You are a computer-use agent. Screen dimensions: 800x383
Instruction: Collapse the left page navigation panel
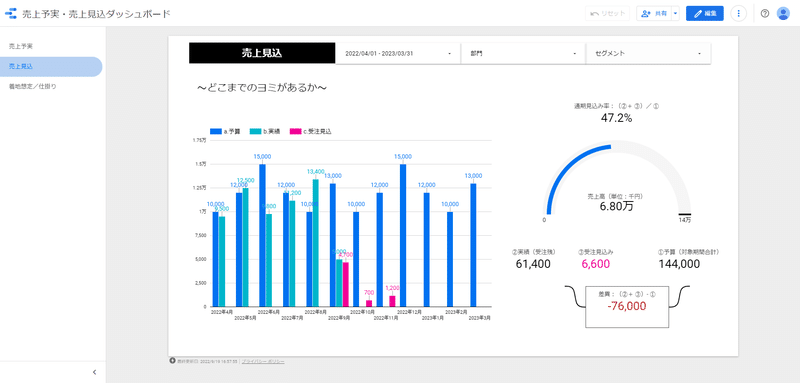coord(94,372)
